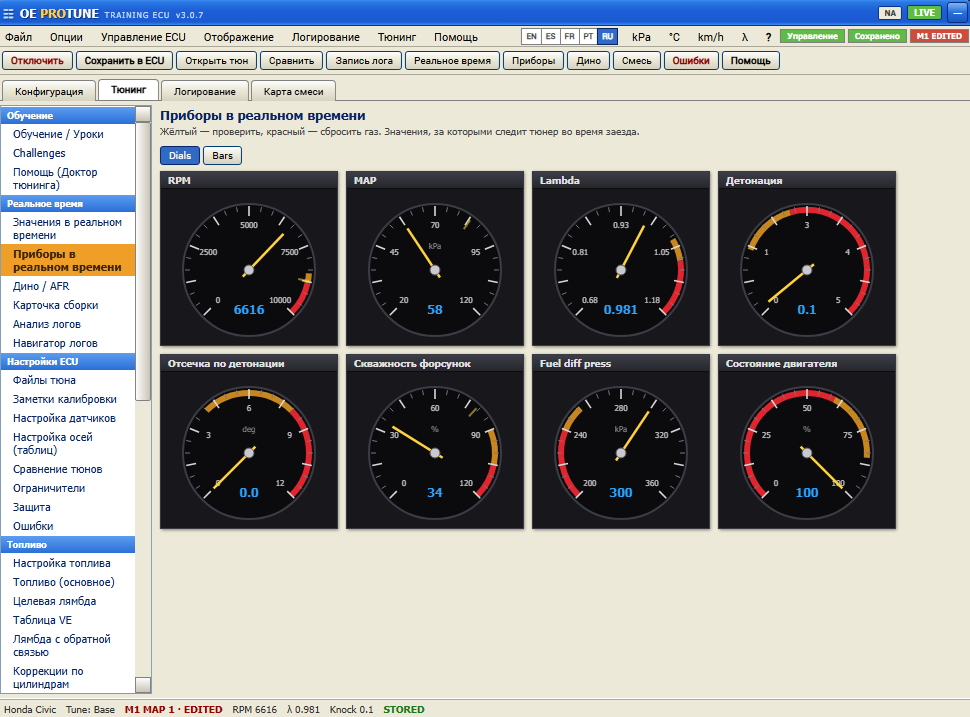The width and height of the screenshot is (970, 717).
Task: Switch to the Карта смеси tab
Action: click(x=293, y=91)
